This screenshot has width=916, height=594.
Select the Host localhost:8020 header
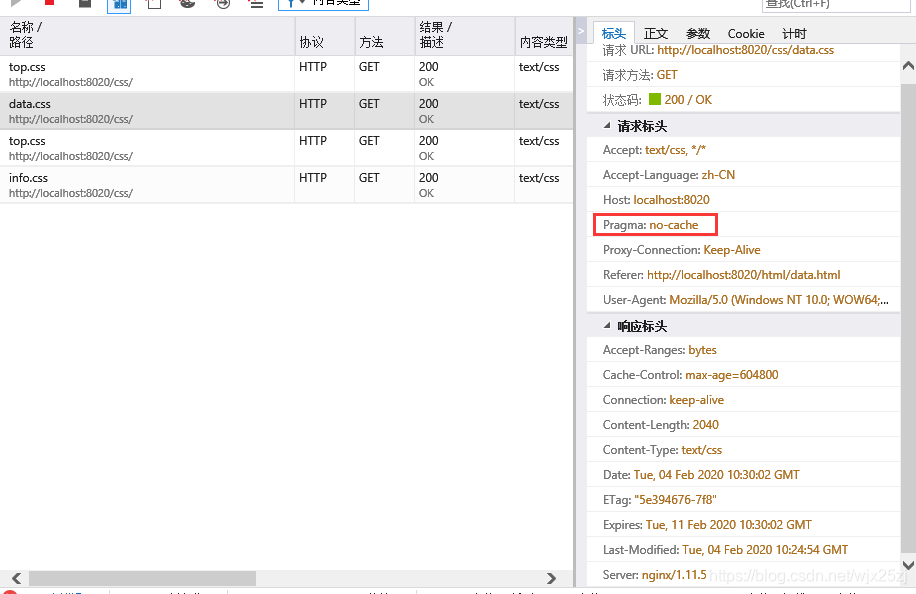tap(743, 200)
